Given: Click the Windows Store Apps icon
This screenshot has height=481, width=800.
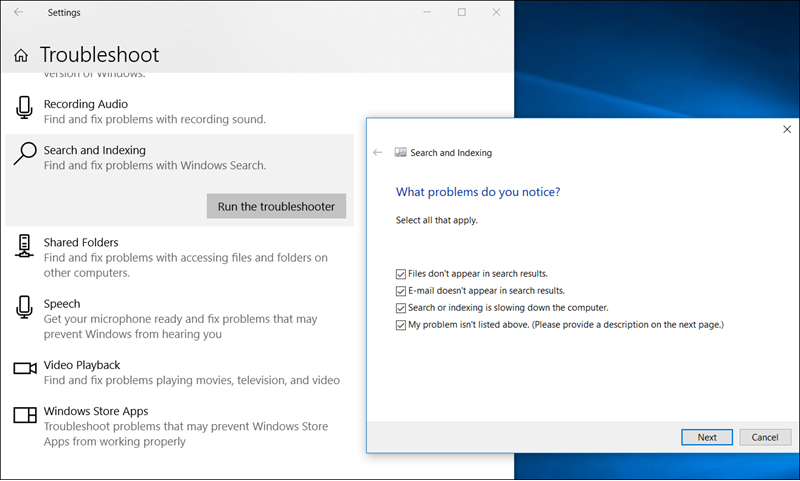Looking at the screenshot, I should point(25,415).
